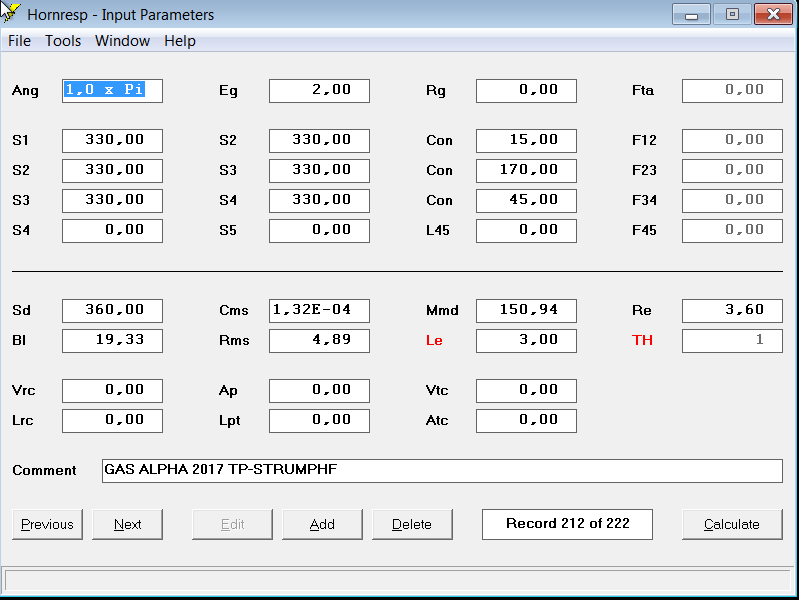Click the S4 field showing 330,00
799x600 pixels.
pyautogui.click(x=319, y=201)
